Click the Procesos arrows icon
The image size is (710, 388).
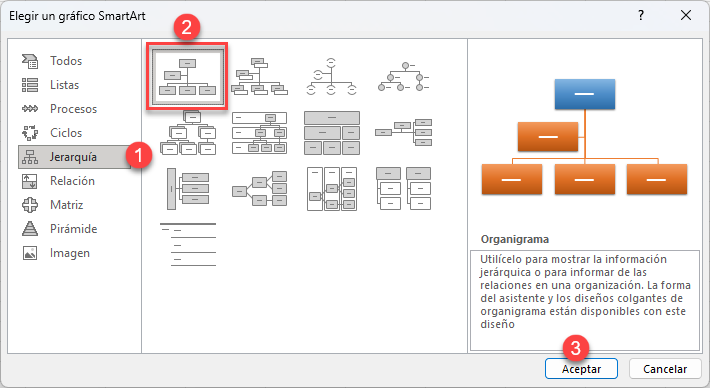tap(30, 109)
